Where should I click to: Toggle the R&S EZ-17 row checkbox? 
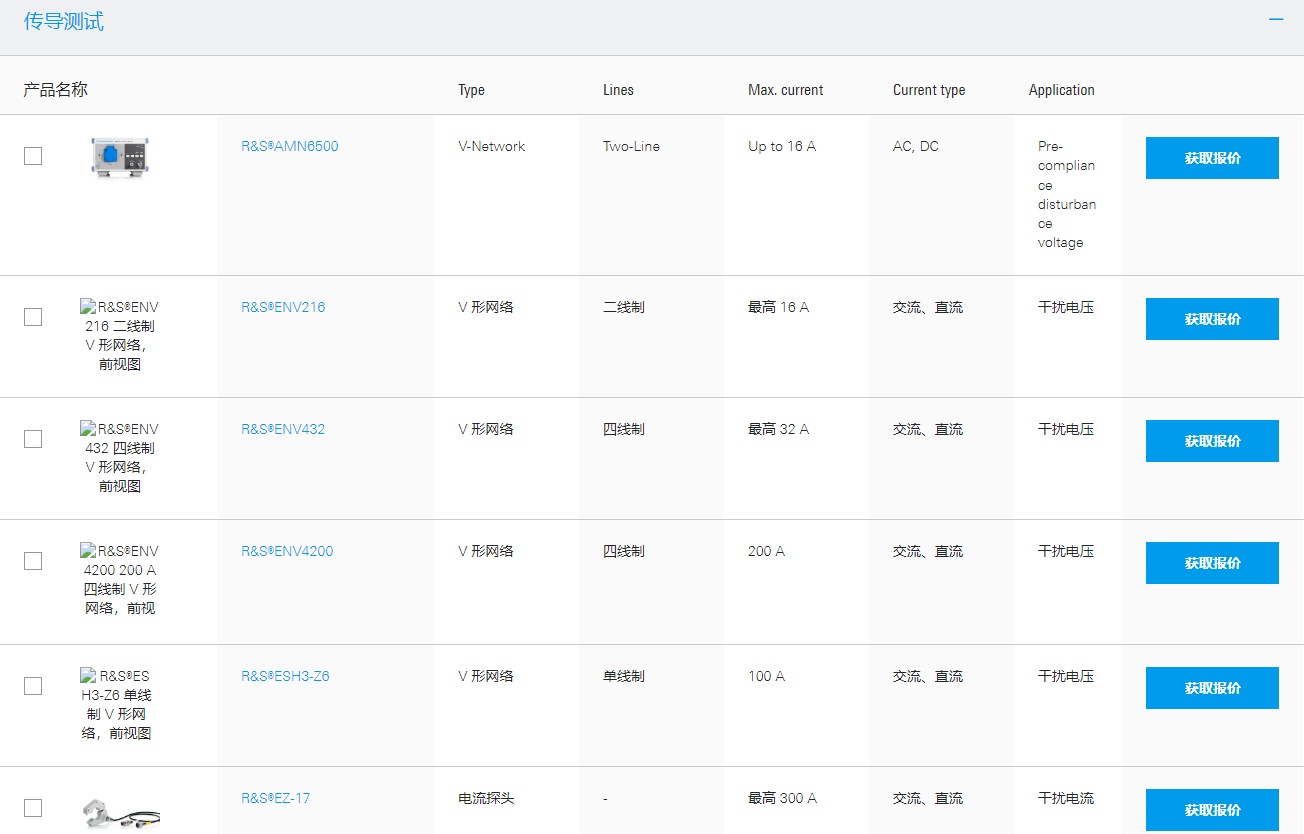[x=33, y=808]
